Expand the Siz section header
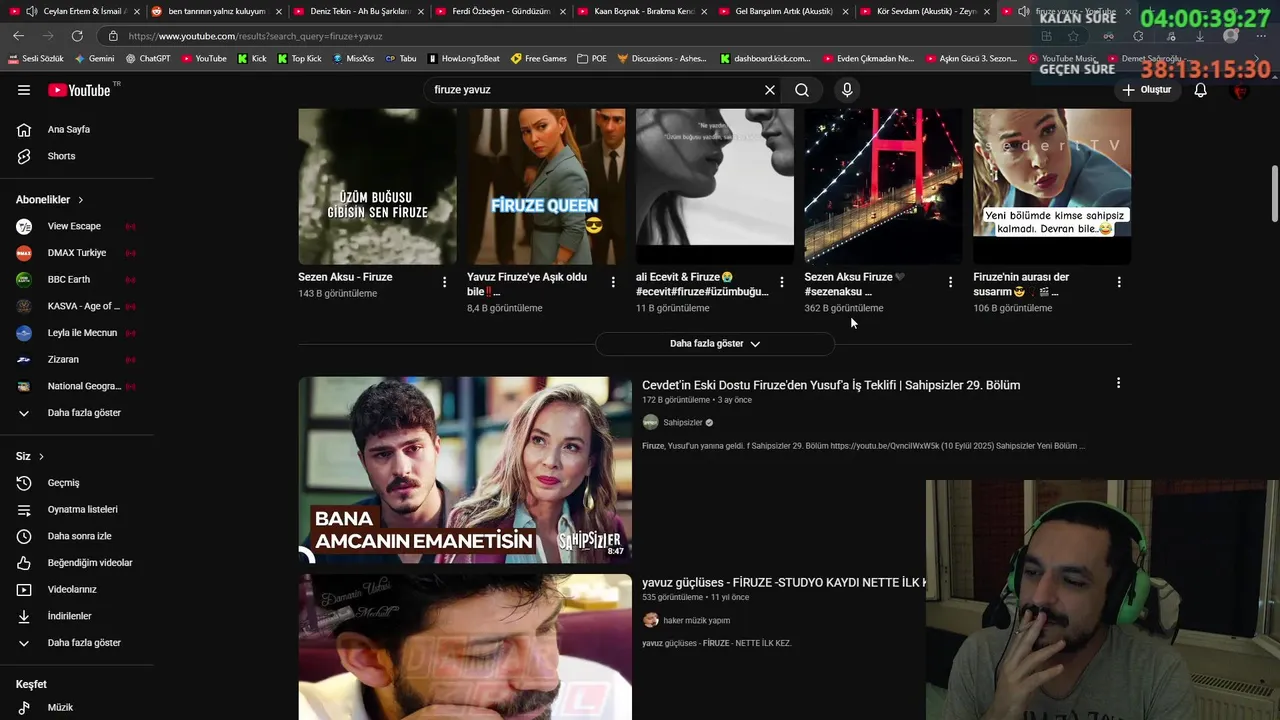The height and width of the screenshot is (720, 1280). [30, 456]
